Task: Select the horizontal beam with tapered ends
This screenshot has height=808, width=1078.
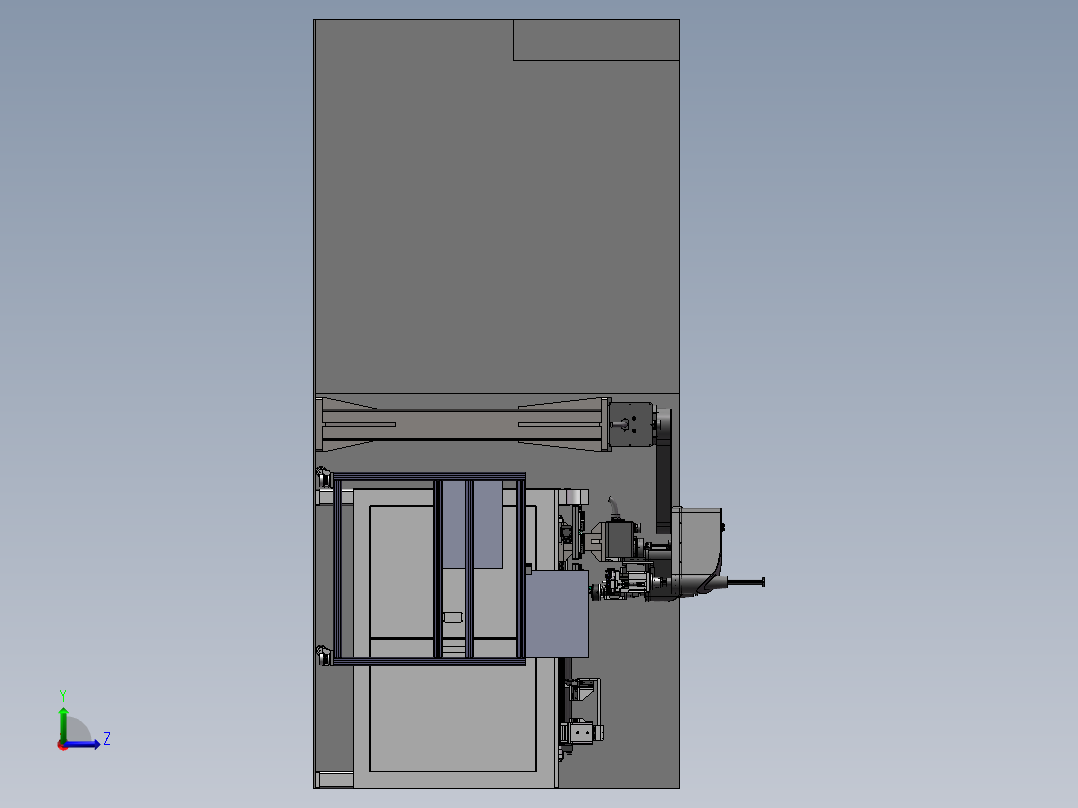Action: [x=464, y=424]
